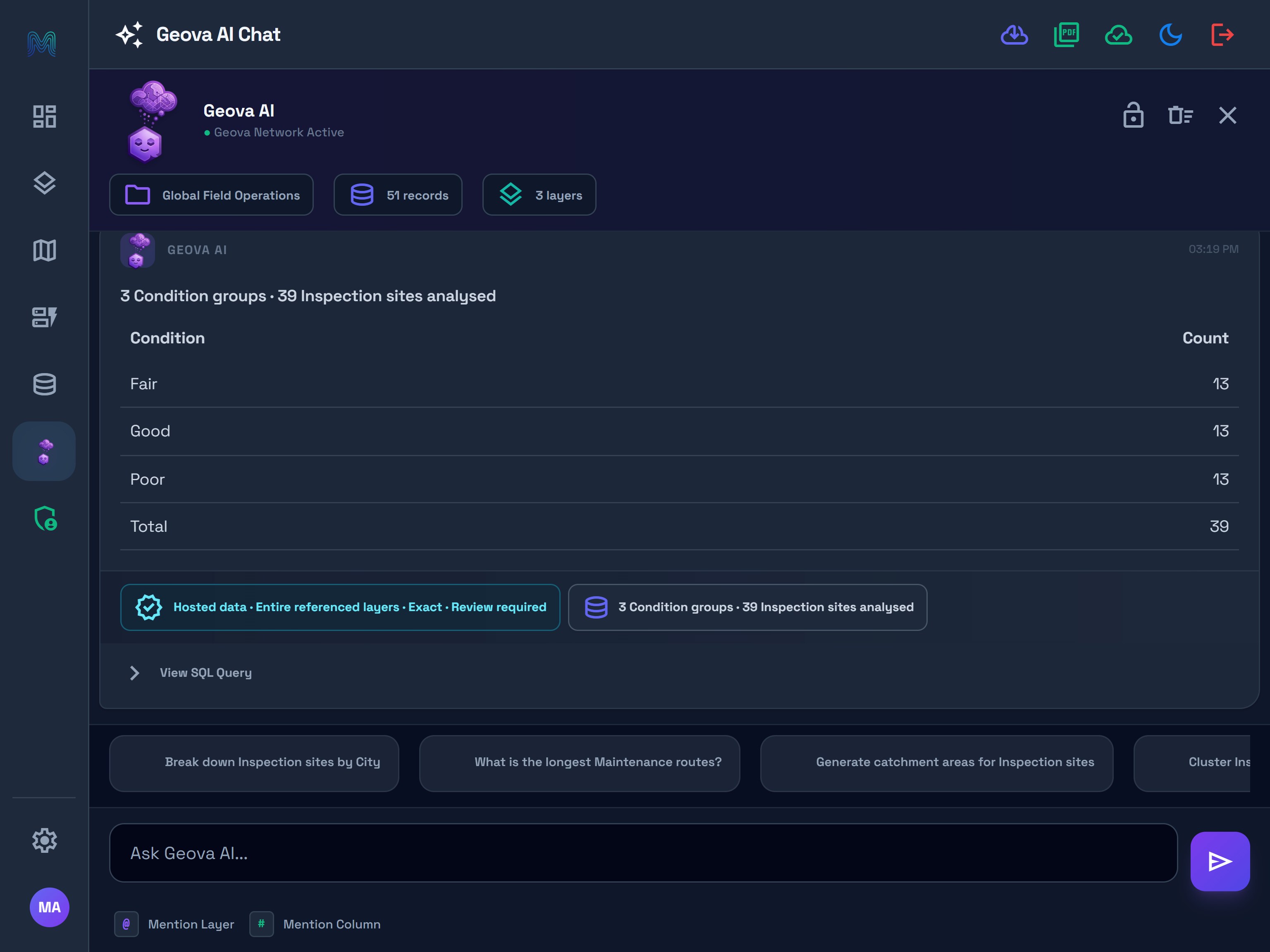Focus the Ask Geova AI input field
This screenshot has height=952, width=1270.
644,853
